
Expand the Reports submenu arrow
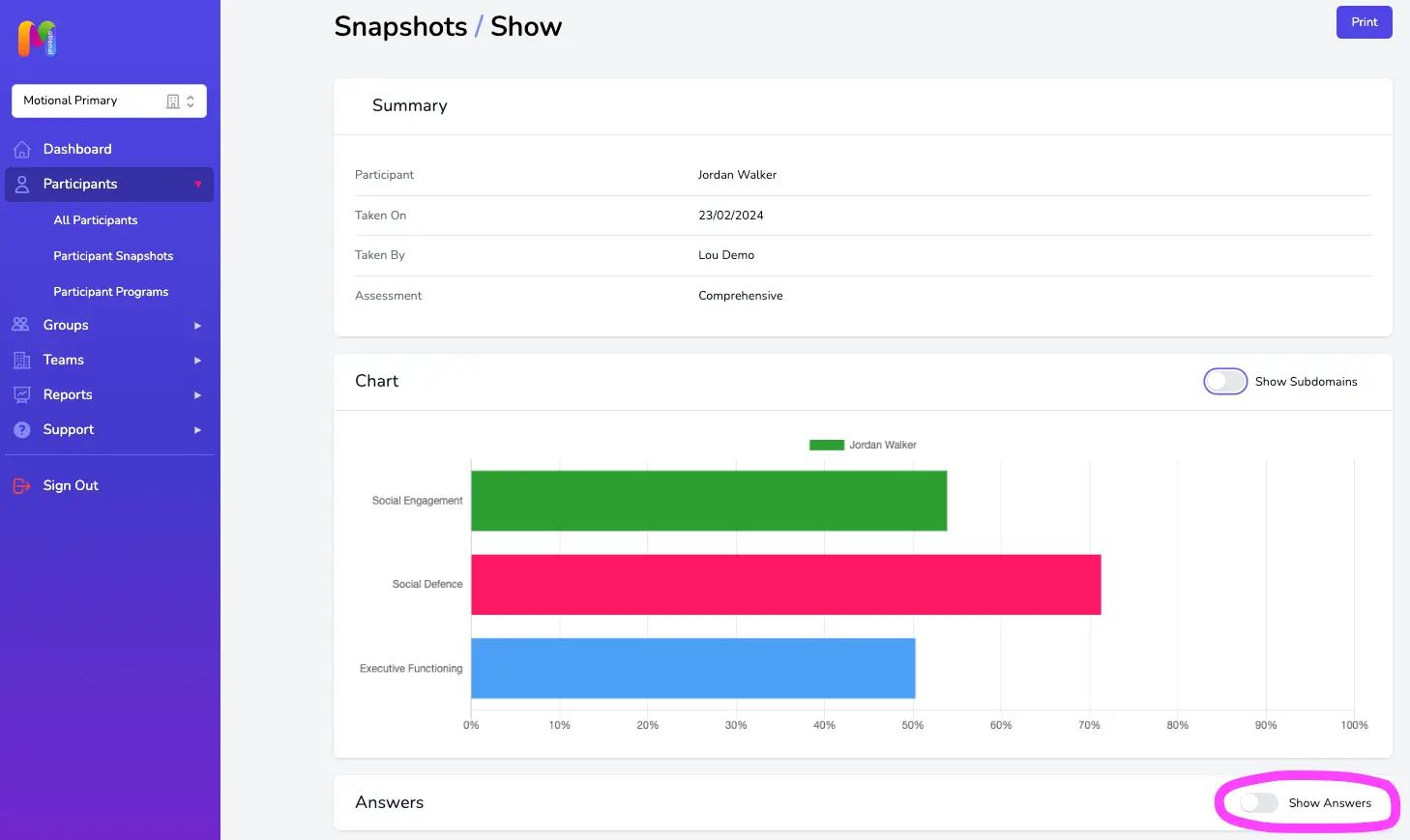197,395
